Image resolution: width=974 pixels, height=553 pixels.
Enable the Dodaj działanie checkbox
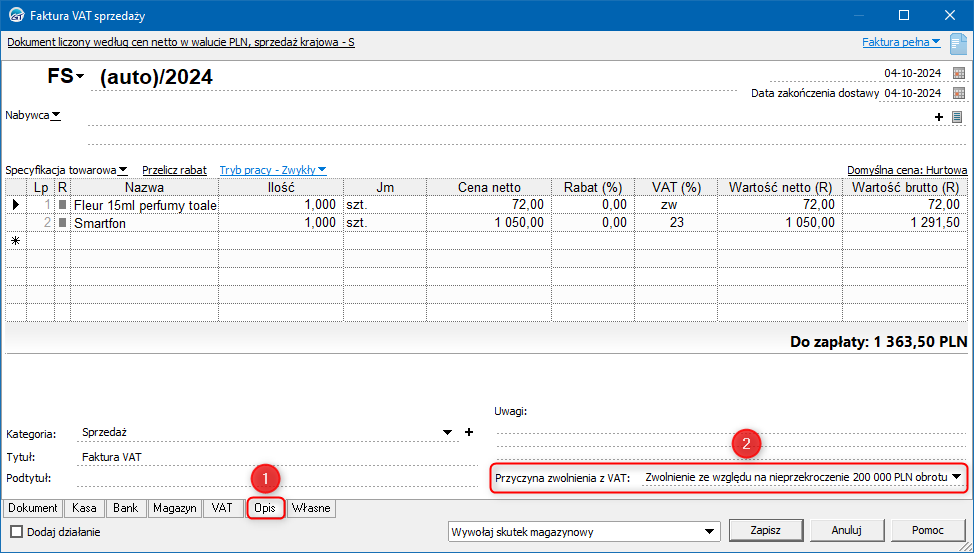16,532
